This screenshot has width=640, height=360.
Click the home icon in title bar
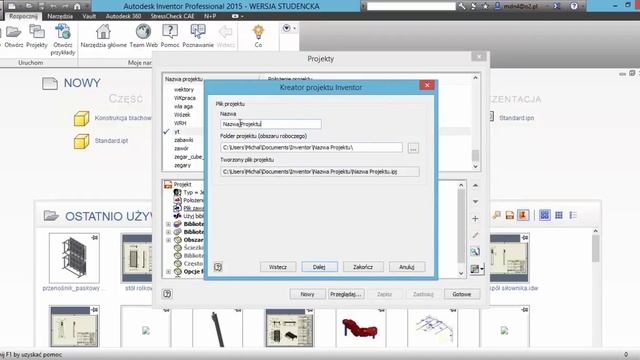[77, 6]
